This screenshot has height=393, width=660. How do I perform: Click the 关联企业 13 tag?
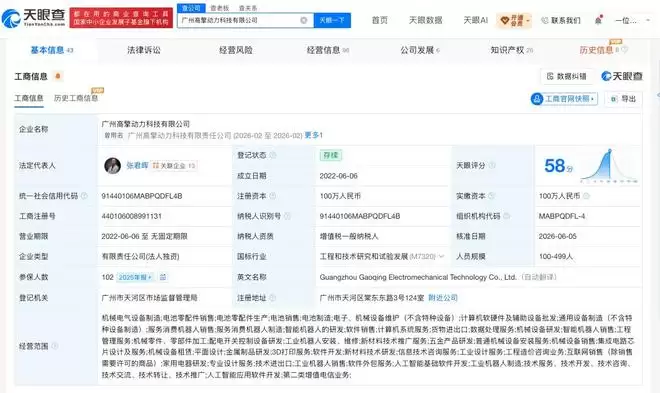[x=174, y=166]
